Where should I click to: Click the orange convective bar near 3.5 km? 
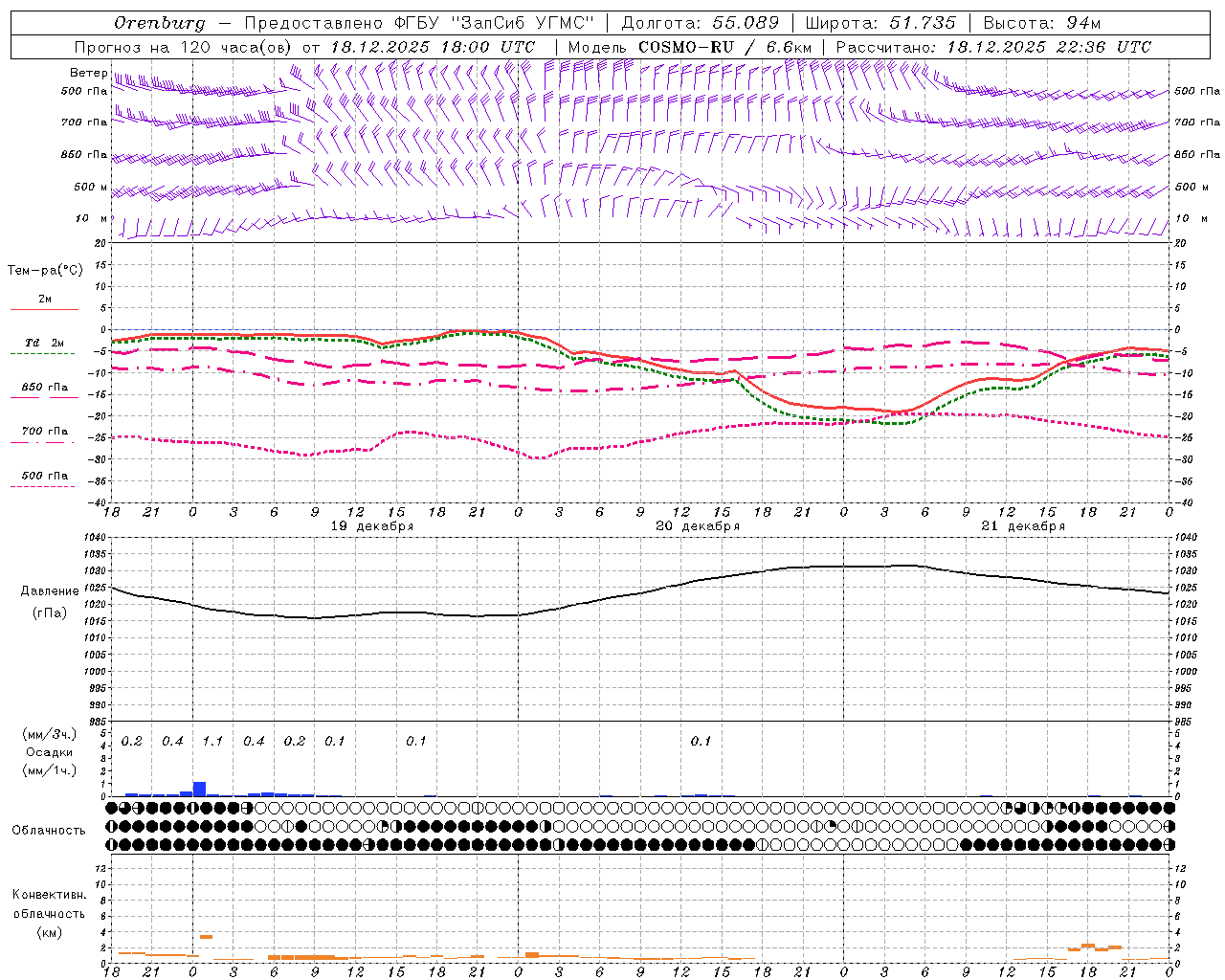[206, 936]
